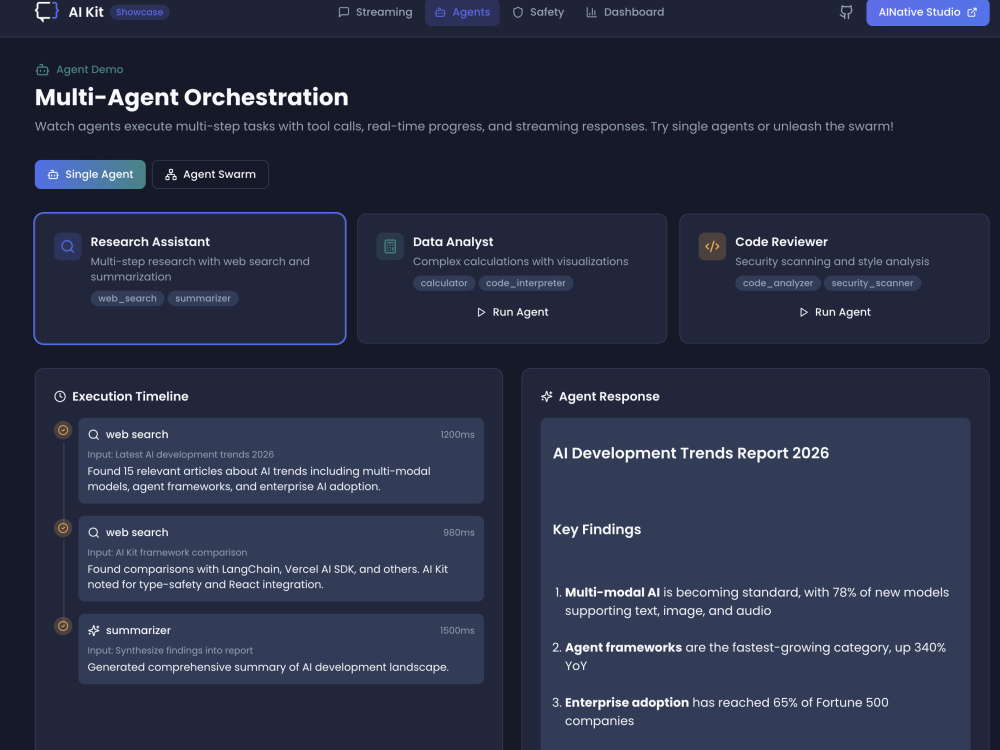Click the first web search step's check icon
This screenshot has height=750, width=1000.
63,430
